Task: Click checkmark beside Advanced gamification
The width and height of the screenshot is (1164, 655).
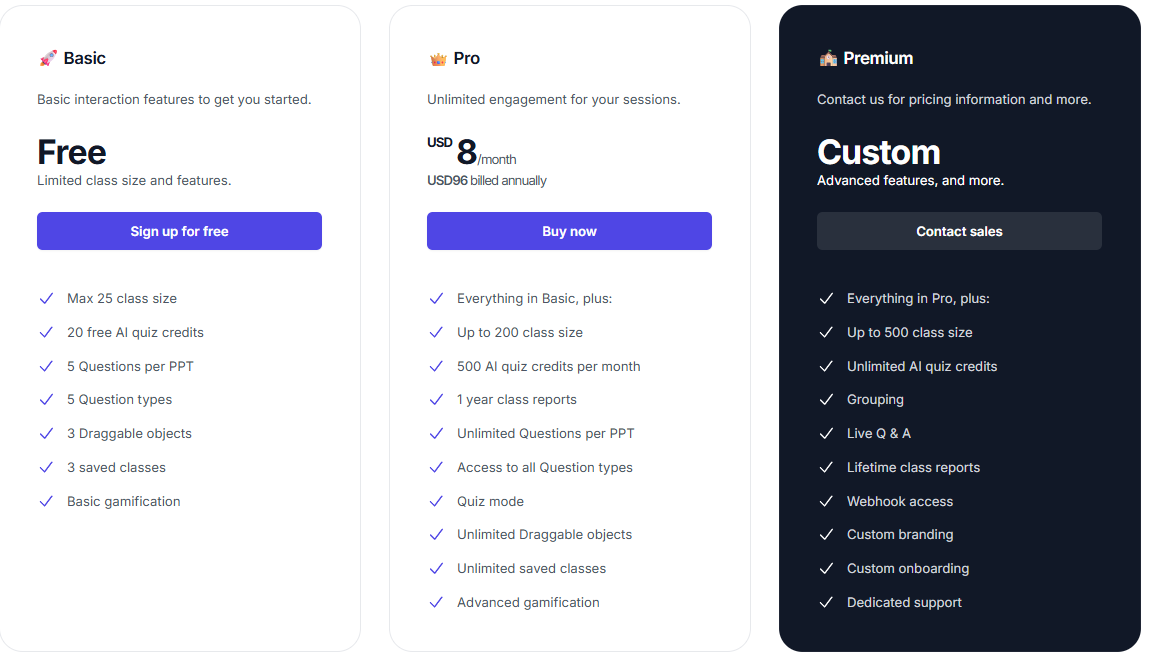Action: coord(436,602)
